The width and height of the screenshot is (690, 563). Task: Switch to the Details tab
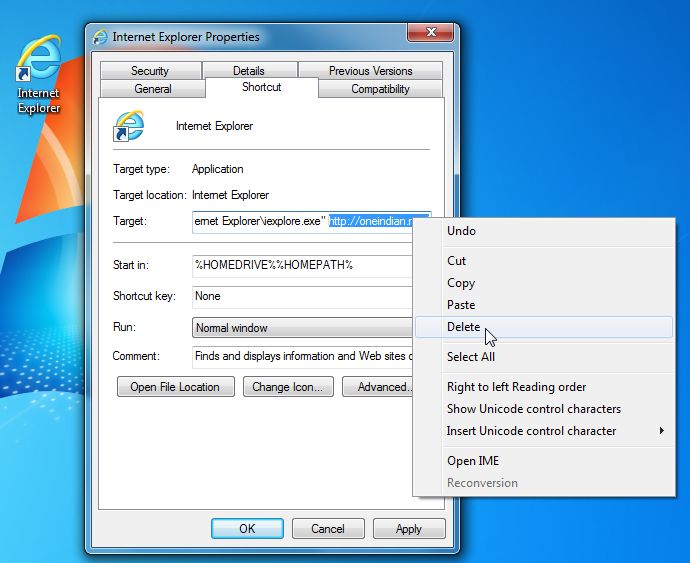(249, 71)
